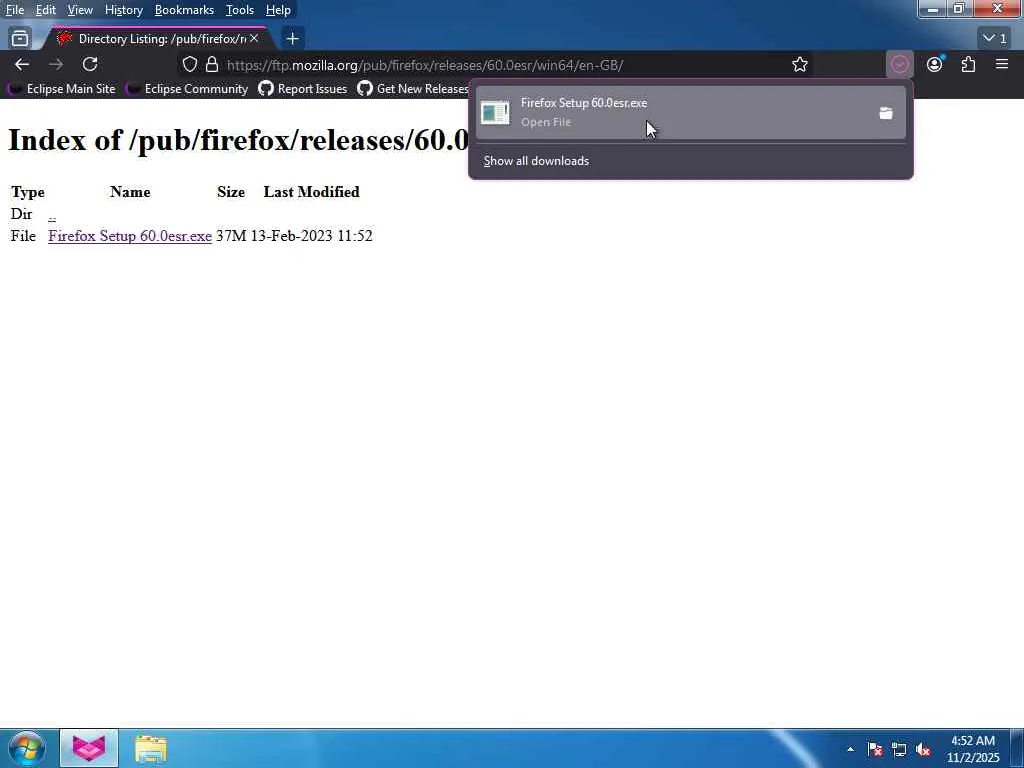Click the taskbar clock showing 4:52 AM
1024x768 pixels.
pos(973,748)
